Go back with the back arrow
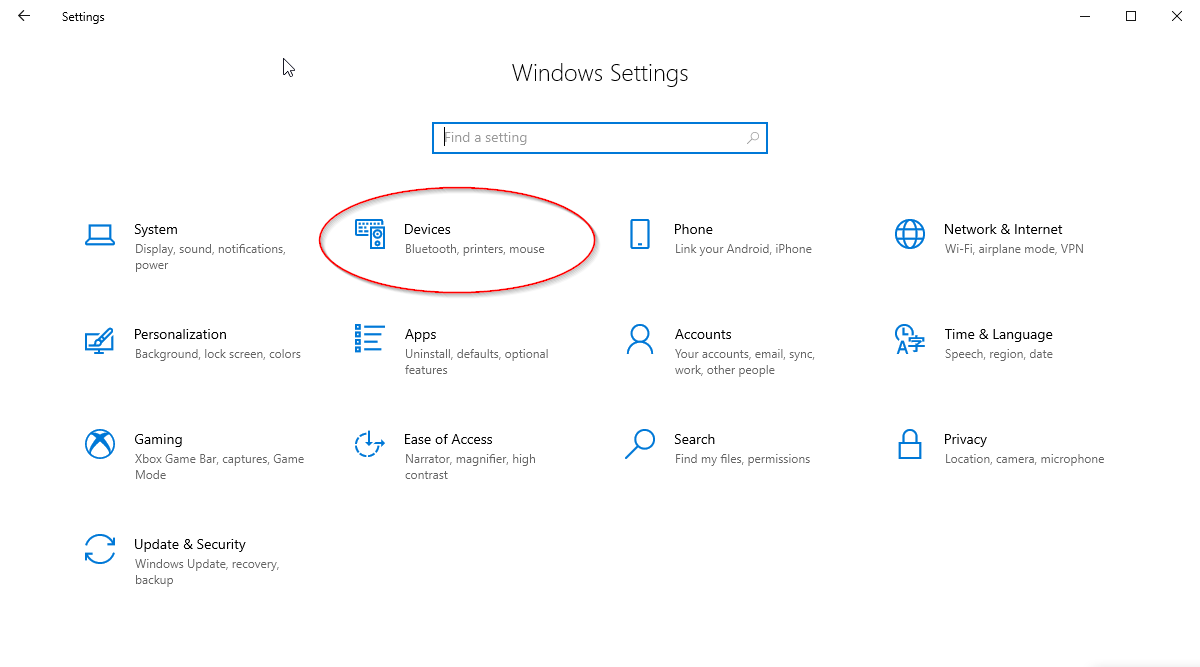The image size is (1200, 667). tap(24, 16)
